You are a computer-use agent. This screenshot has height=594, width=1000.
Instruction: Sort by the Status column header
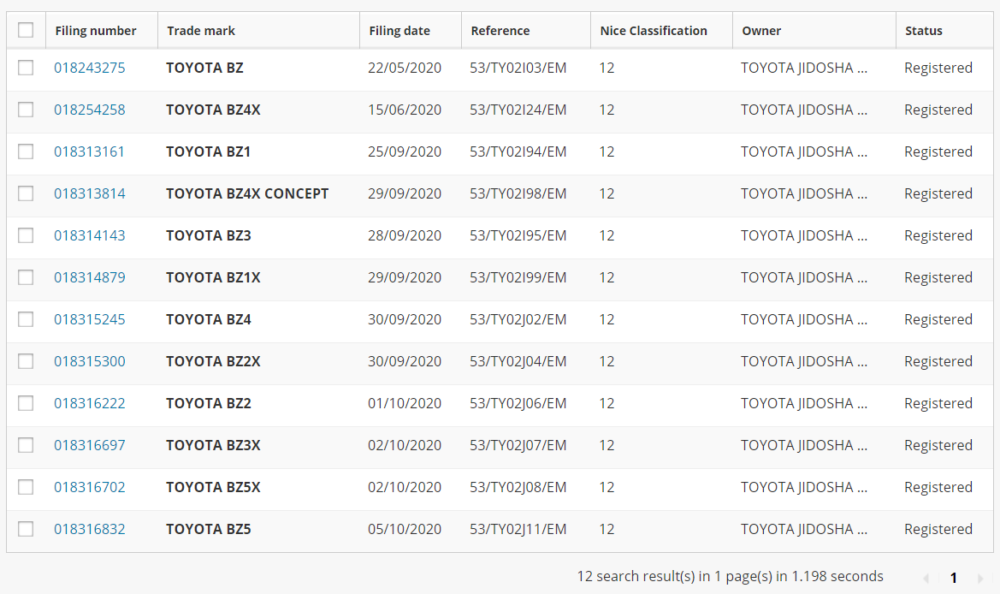pos(923,31)
